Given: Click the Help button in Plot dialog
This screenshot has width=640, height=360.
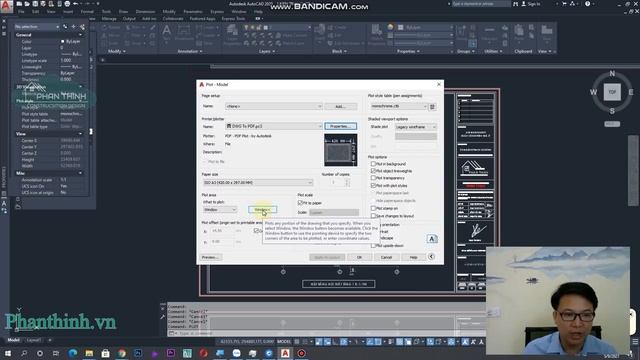Looking at the screenshot, I should coord(413,257).
